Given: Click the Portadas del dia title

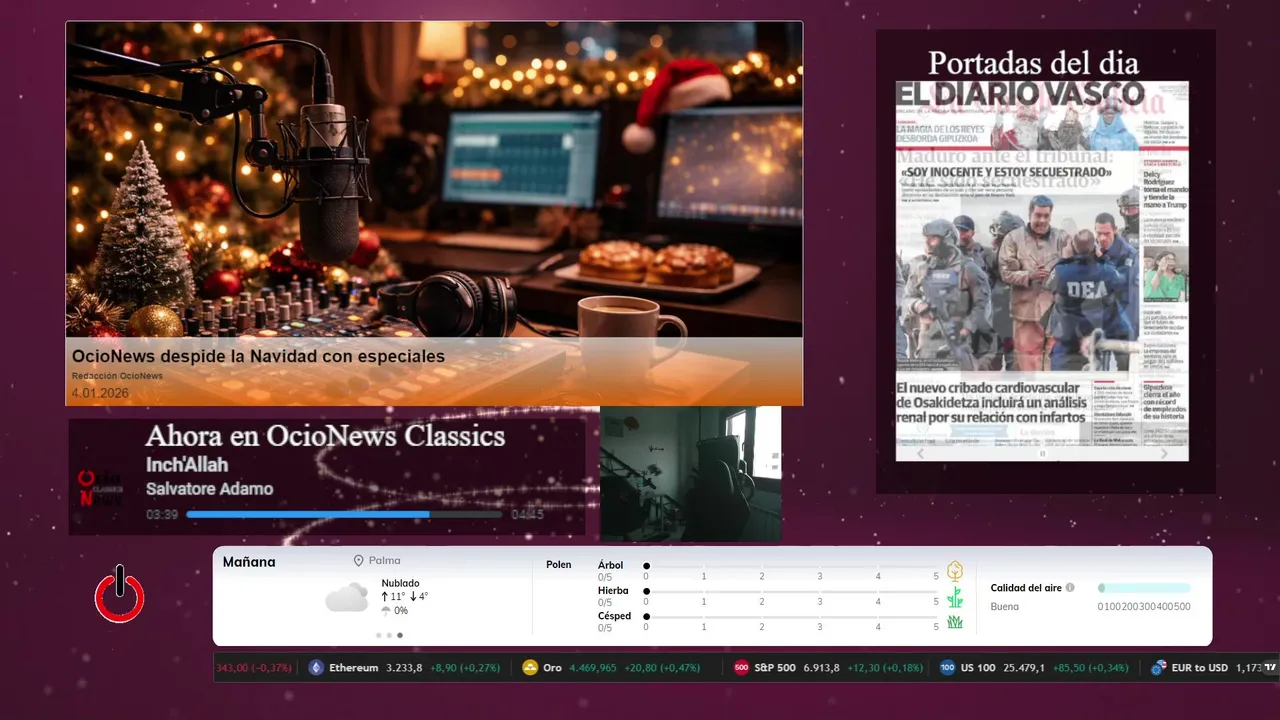Looking at the screenshot, I should 1033,63.
